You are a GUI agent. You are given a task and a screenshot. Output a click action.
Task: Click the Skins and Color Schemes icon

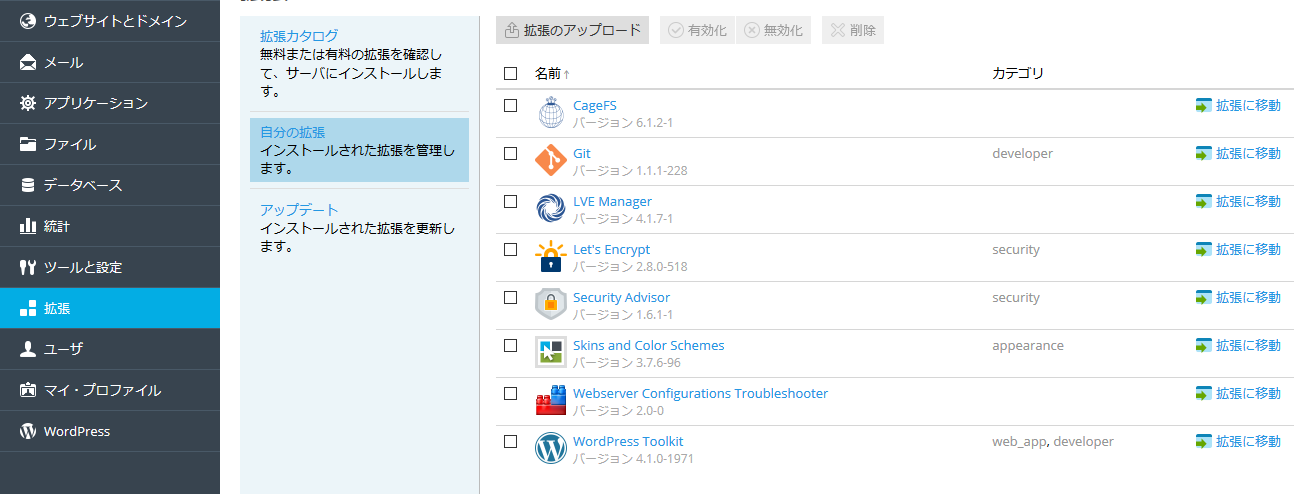tap(550, 352)
